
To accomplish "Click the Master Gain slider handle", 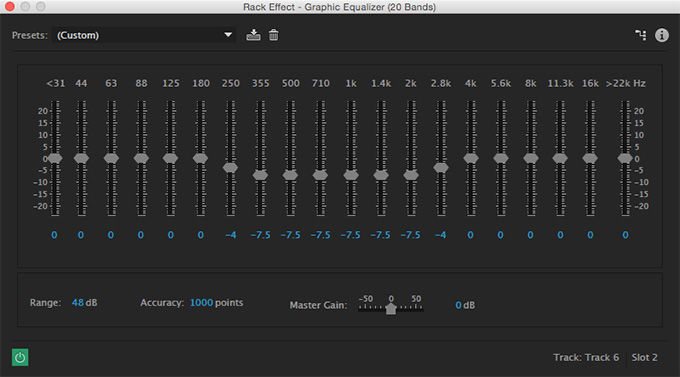I will [x=391, y=309].
